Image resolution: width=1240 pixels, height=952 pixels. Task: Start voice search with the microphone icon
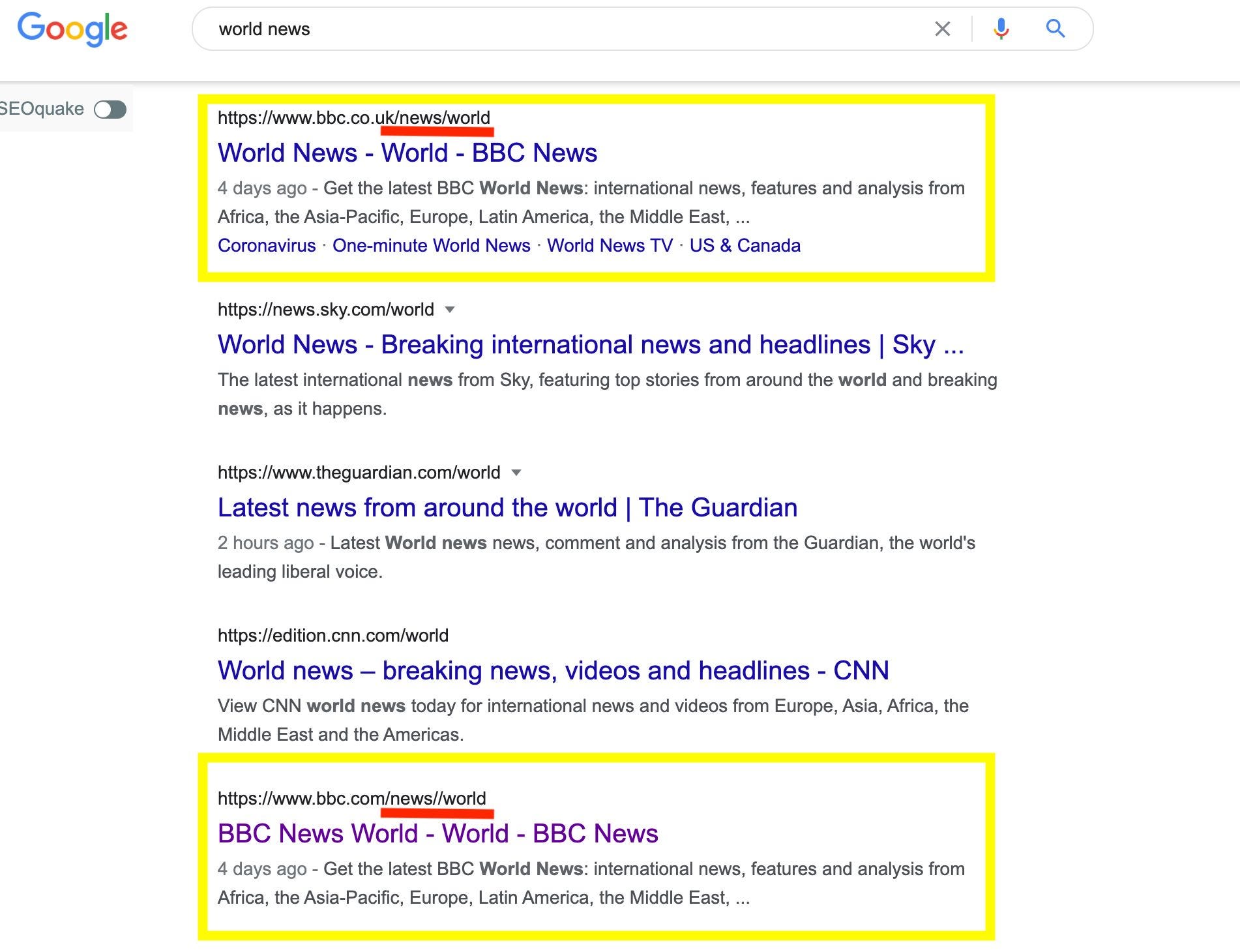coord(1001,29)
